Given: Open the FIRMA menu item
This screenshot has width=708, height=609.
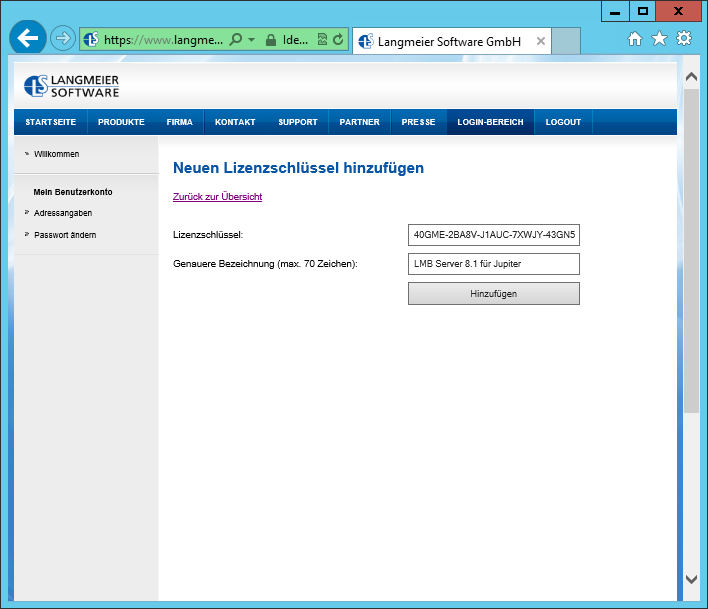Looking at the screenshot, I should click(x=179, y=122).
